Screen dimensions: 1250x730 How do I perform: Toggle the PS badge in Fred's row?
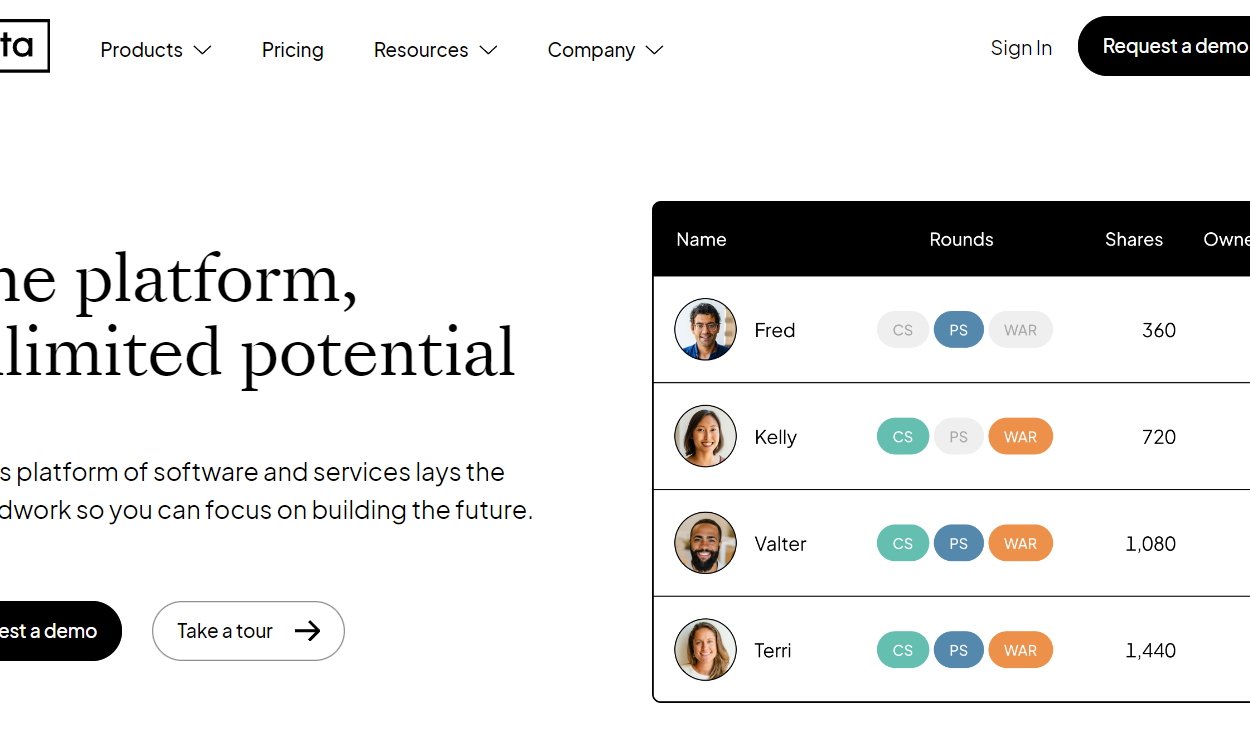(958, 329)
